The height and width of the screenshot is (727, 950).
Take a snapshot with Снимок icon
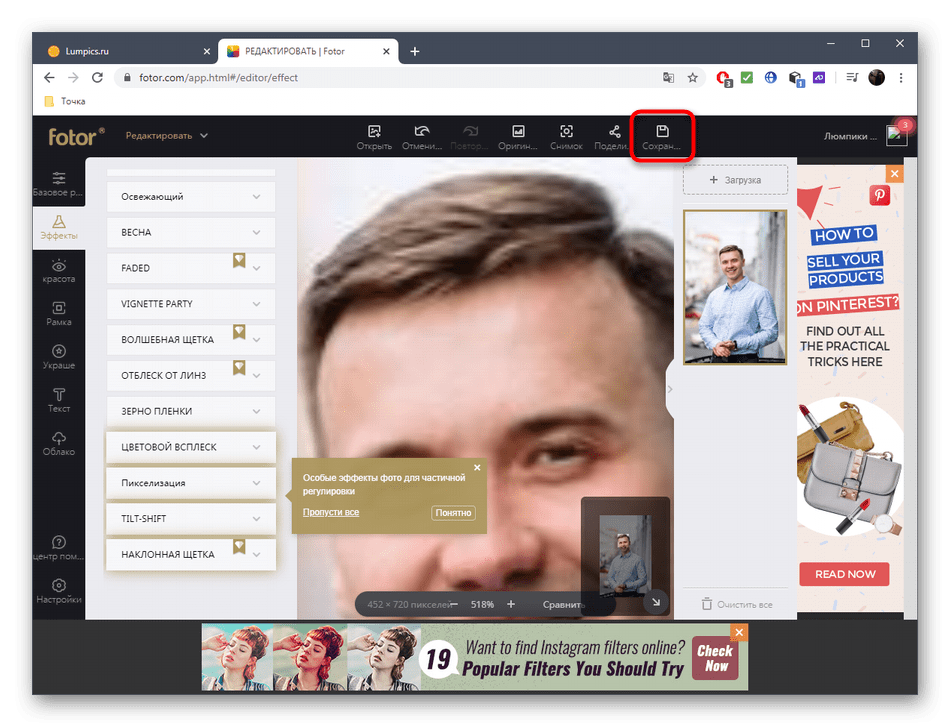coord(566,138)
